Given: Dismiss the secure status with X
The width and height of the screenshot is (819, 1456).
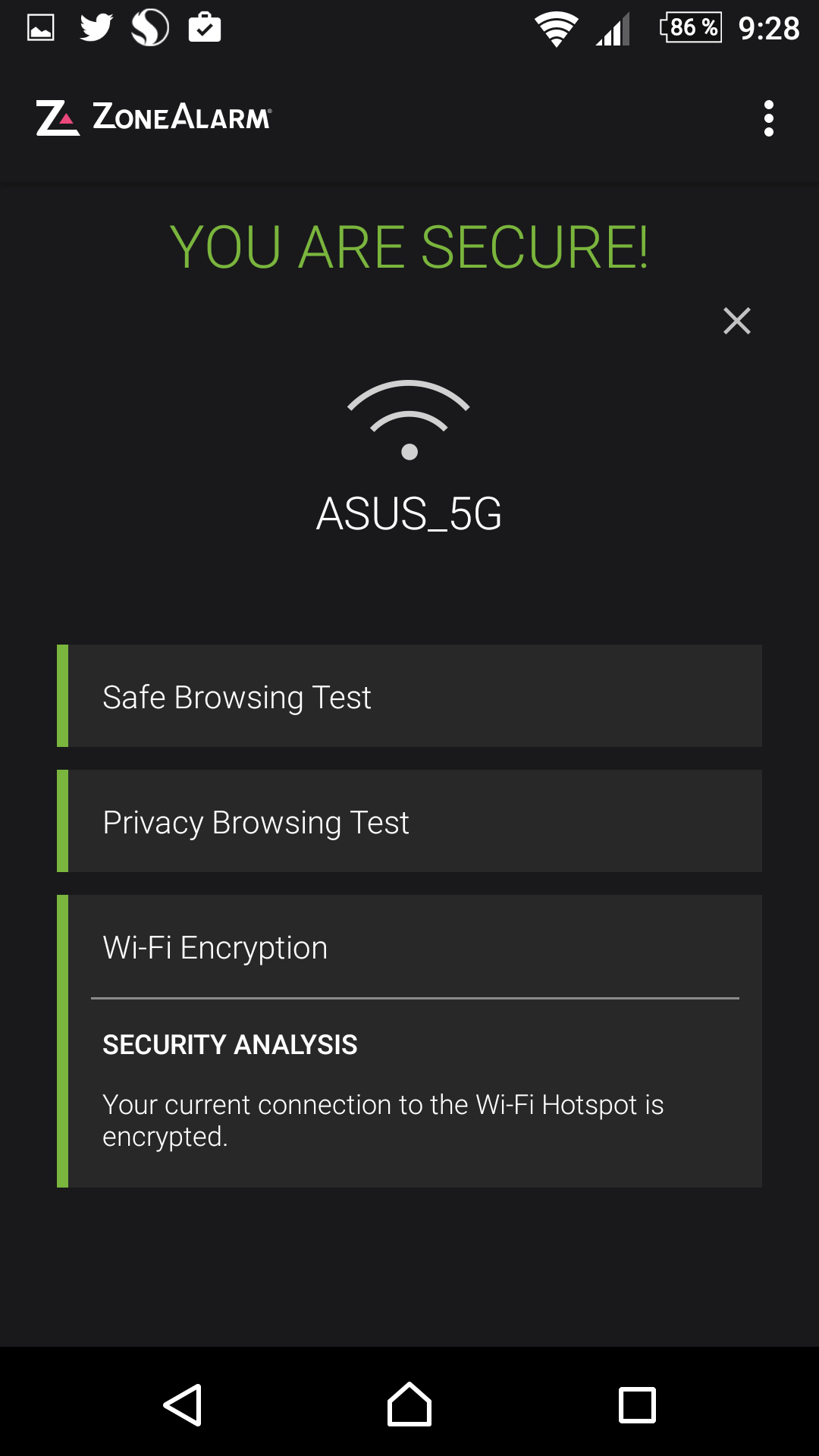Looking at the screenshot, I should click(736, 321).
